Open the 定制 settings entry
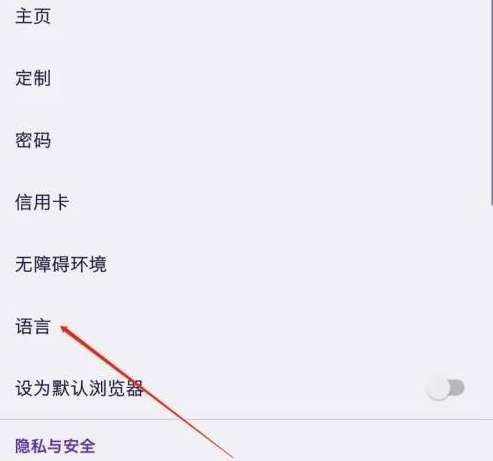Screen dimensions: 493x461 pos(245,78)
